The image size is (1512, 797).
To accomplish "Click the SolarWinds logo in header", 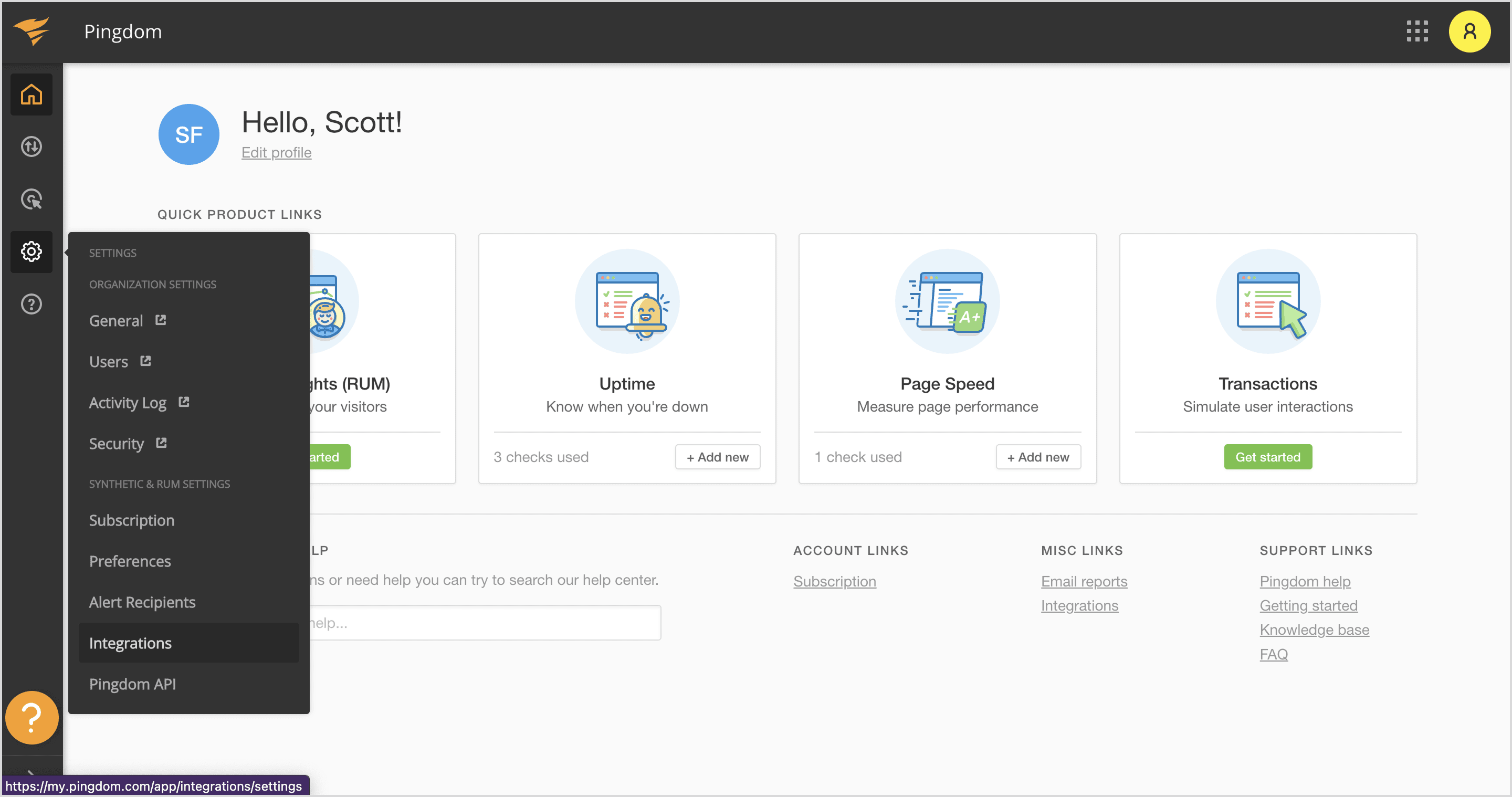I will click(x=31, y=31).
